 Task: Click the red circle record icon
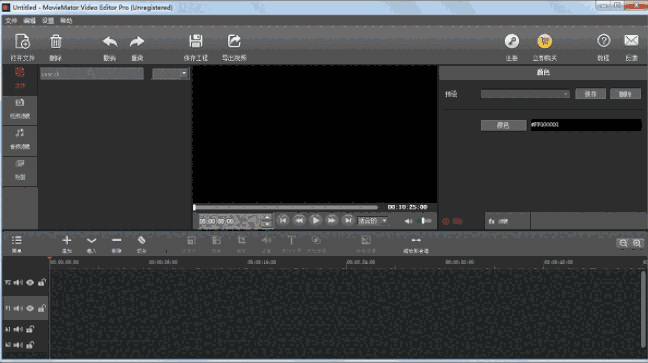(x=446, y=222)
